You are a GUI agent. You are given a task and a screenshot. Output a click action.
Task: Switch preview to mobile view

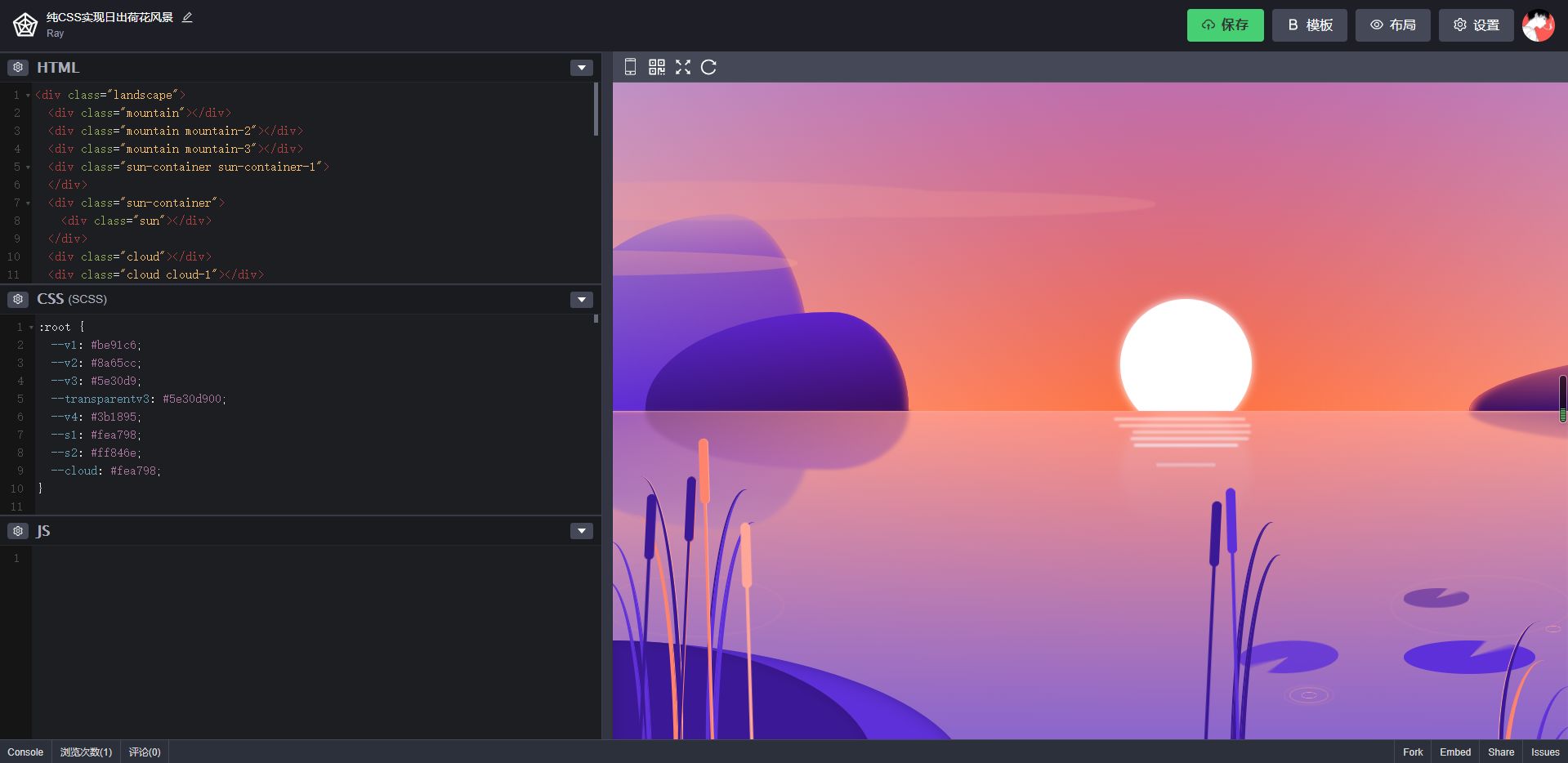pos(629,68)
